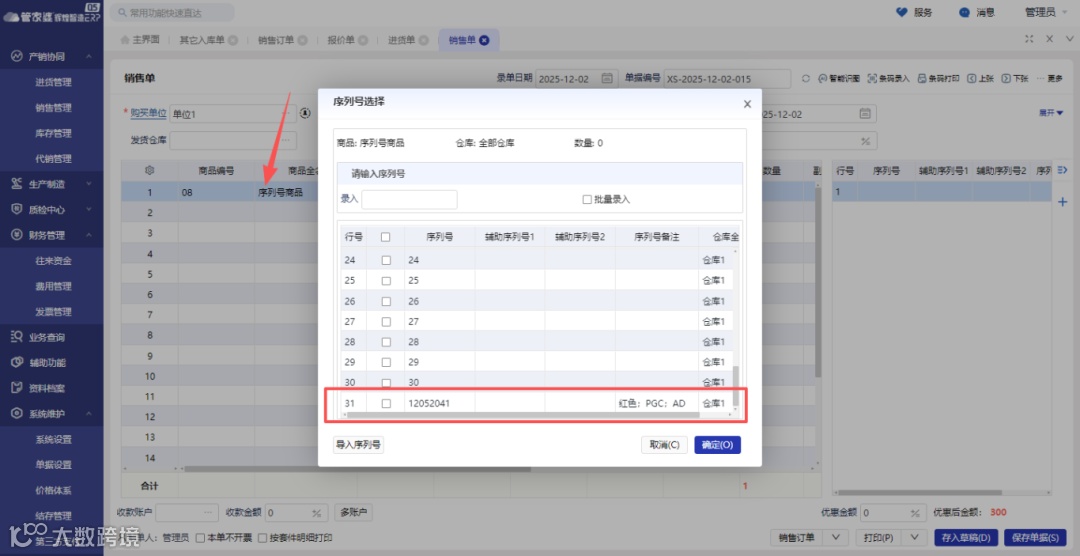Collapse the 财务管理 sidebar section

[x=89, y=235]
